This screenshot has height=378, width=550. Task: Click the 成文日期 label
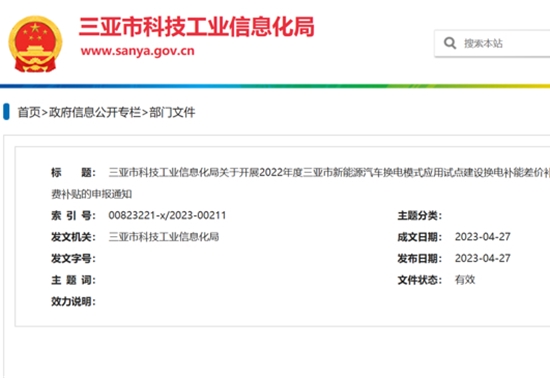click(x=420, y=237)
